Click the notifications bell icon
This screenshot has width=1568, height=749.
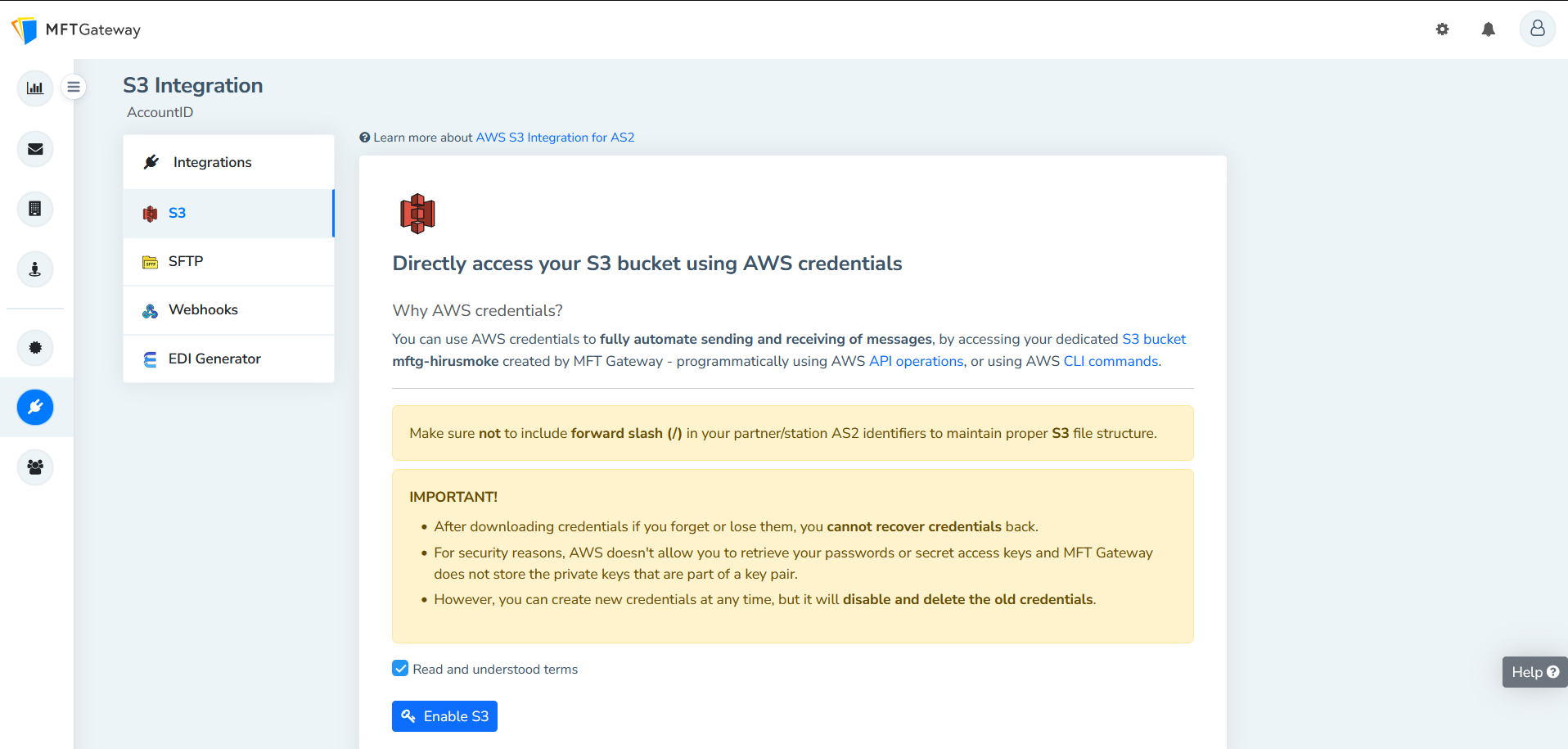[x=1488, y=29]
